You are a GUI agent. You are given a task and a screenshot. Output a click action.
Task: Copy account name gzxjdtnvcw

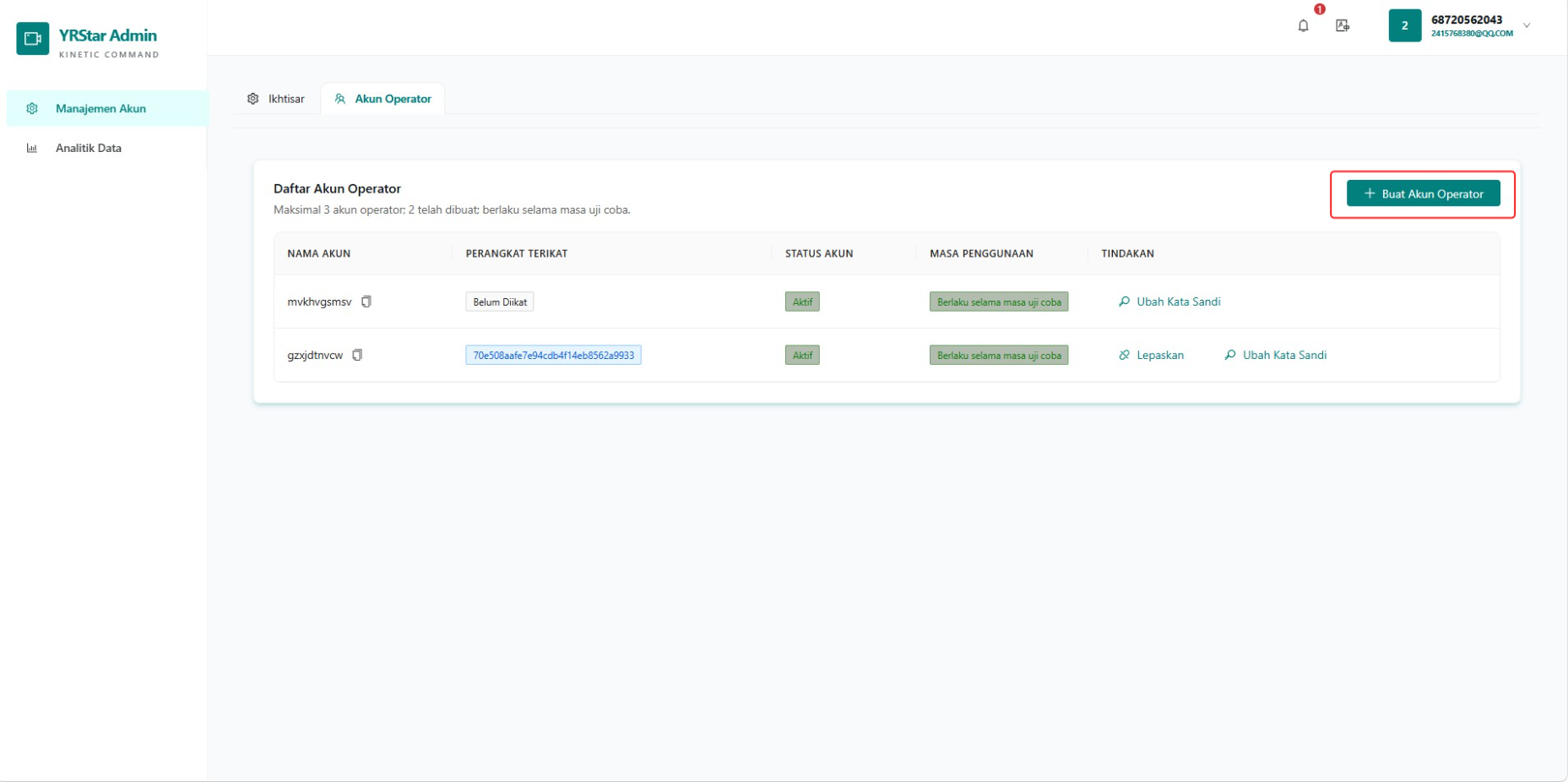[x=357, y=355]
